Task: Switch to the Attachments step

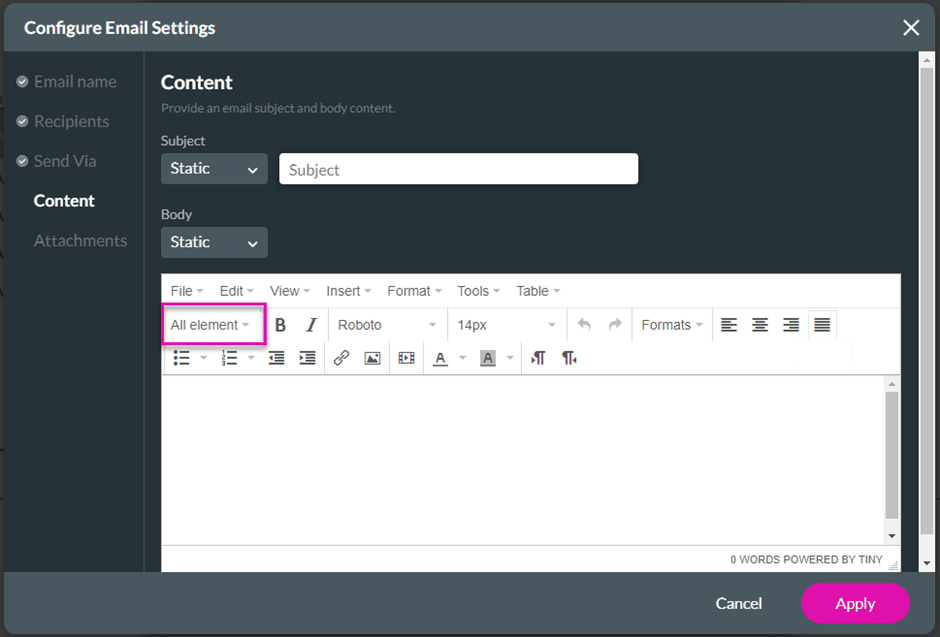Action: [80, 240]
